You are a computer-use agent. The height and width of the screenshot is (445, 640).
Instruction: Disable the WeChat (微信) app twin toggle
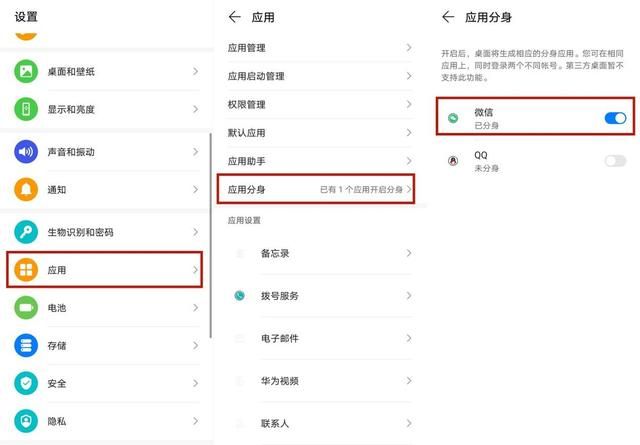click(x=615, y=119)
